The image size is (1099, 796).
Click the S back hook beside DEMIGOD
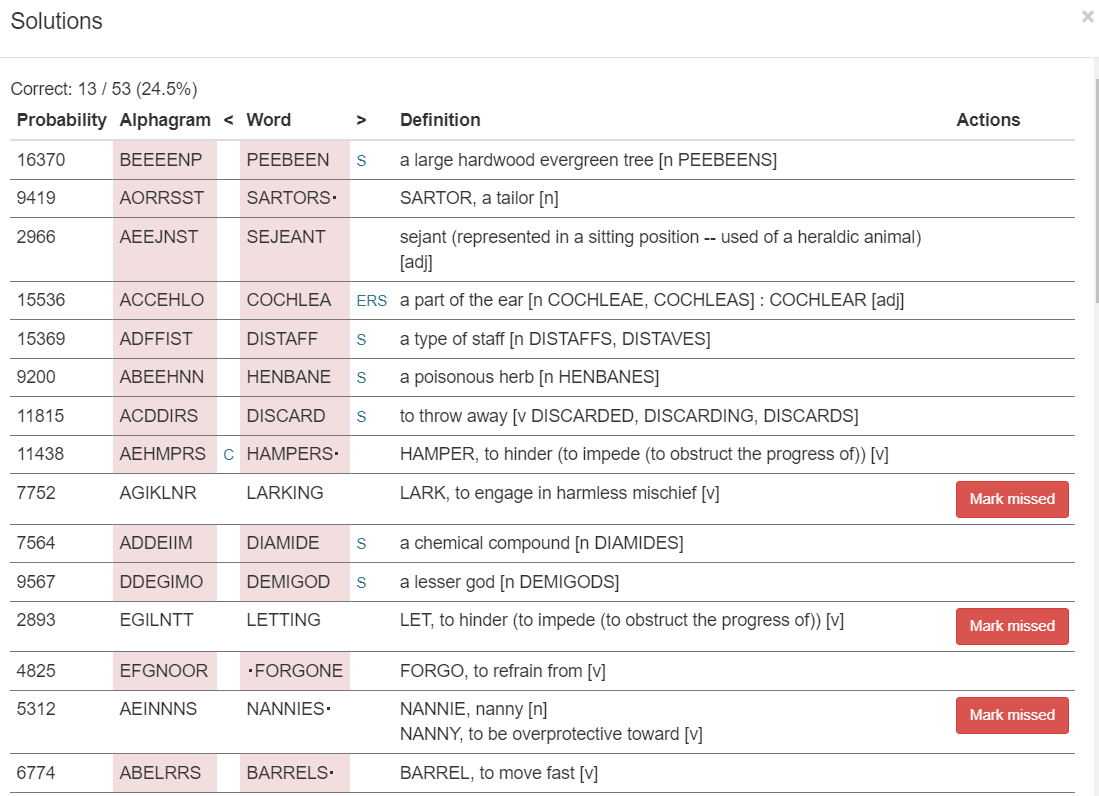[x=362, y=582]
